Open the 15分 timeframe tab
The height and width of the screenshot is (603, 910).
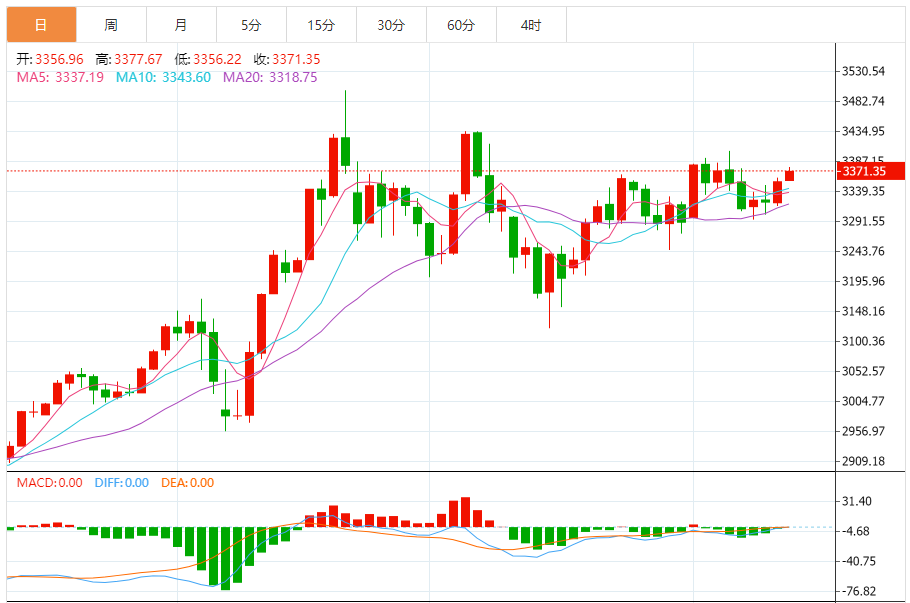(x=321, y=25)
